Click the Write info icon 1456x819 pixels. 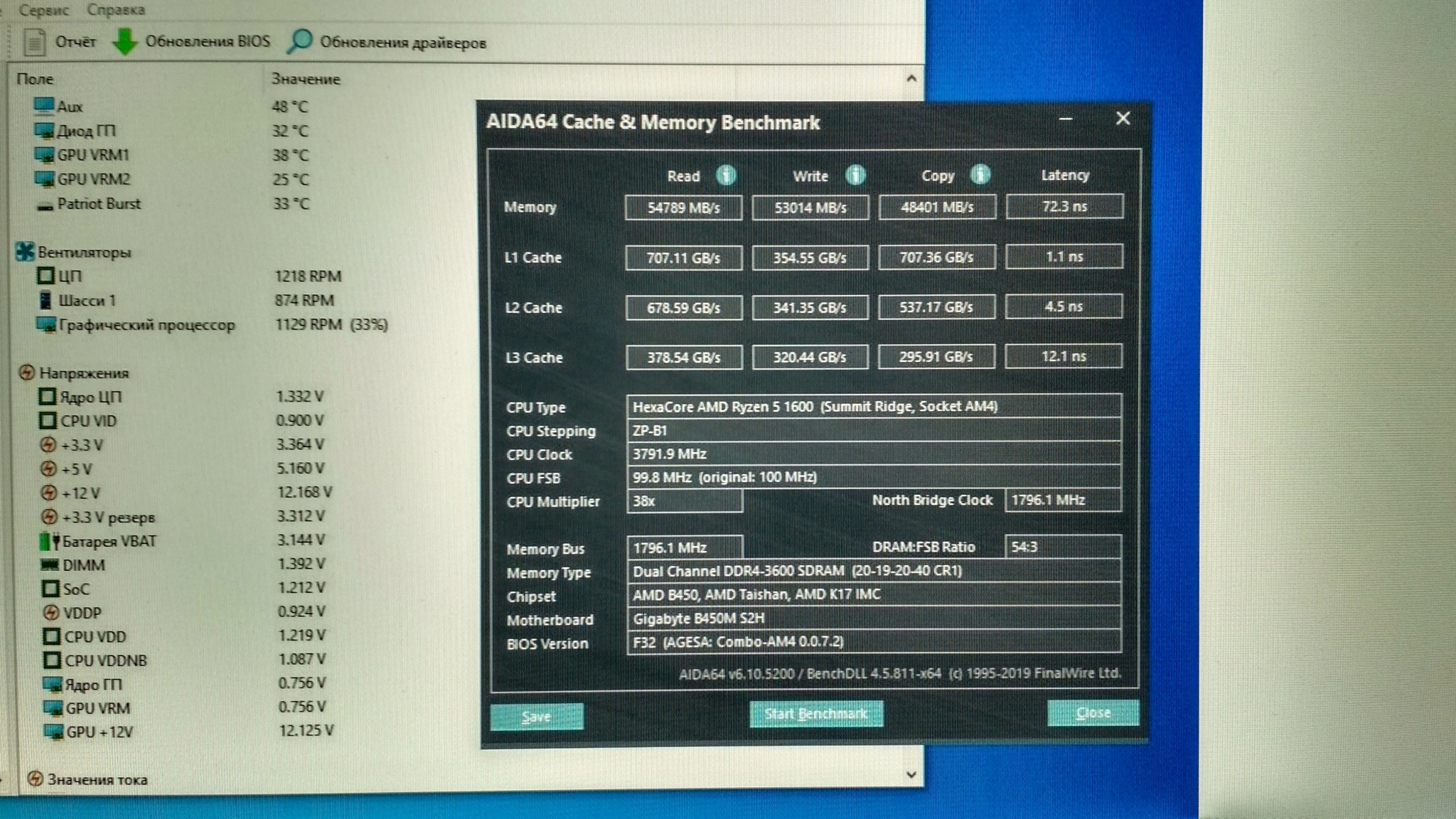[x=855, y=175]
